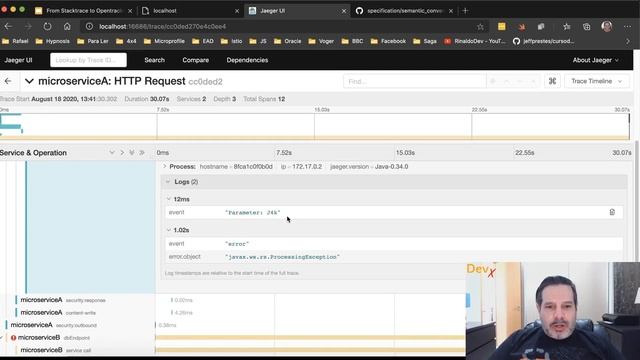
Task: Open the favorites list icon
Action: pos(567,27)
